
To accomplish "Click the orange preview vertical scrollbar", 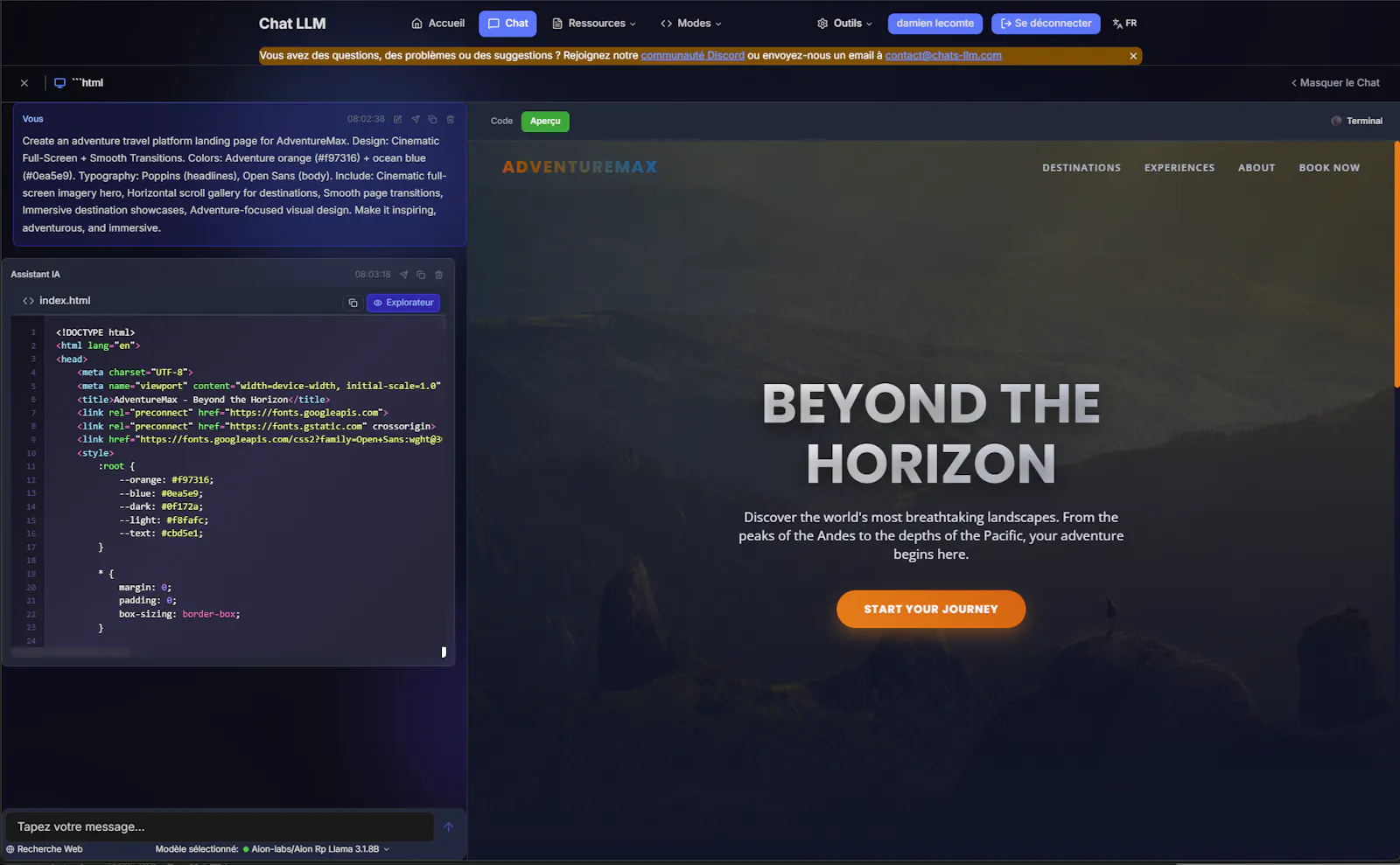I will 1396,264.
